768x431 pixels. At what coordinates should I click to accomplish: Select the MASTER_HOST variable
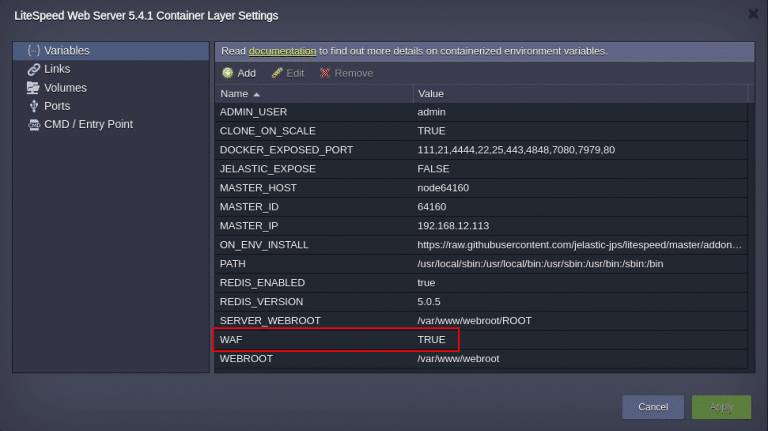click(x=258, y=188)
